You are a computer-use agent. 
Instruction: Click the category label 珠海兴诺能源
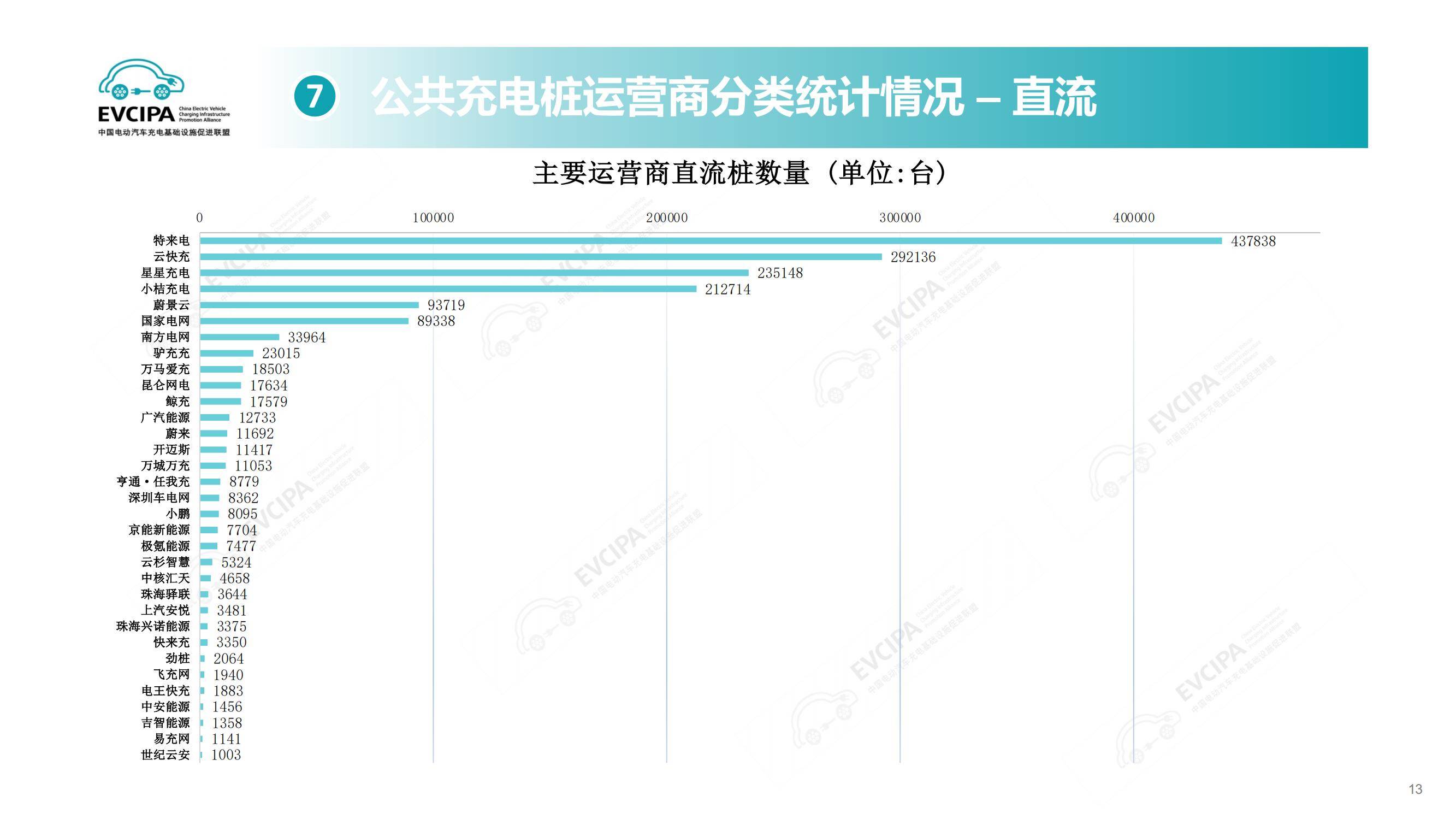tap(153, 626)
